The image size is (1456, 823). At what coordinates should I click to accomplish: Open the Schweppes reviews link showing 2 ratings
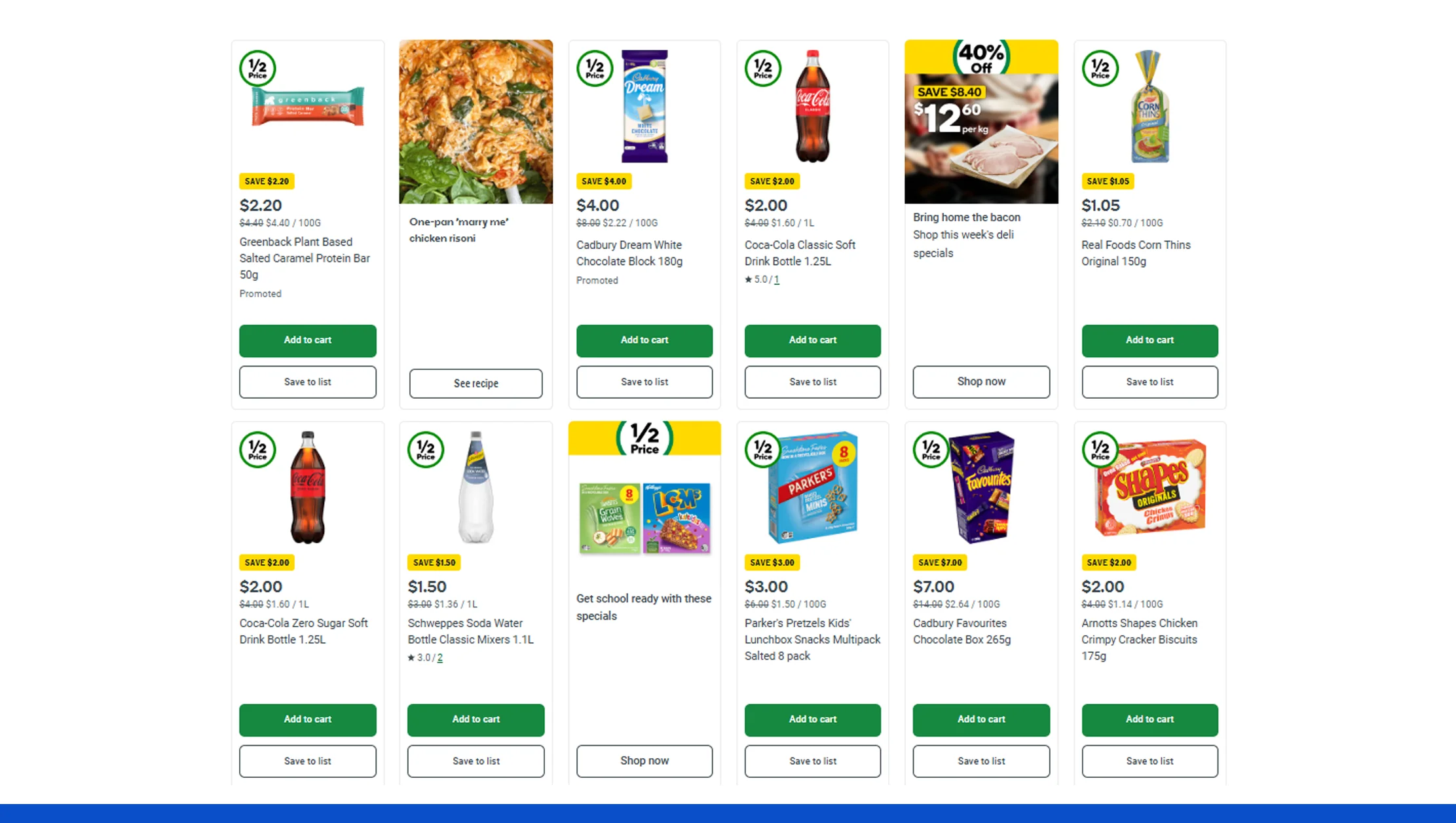[440, 657]
